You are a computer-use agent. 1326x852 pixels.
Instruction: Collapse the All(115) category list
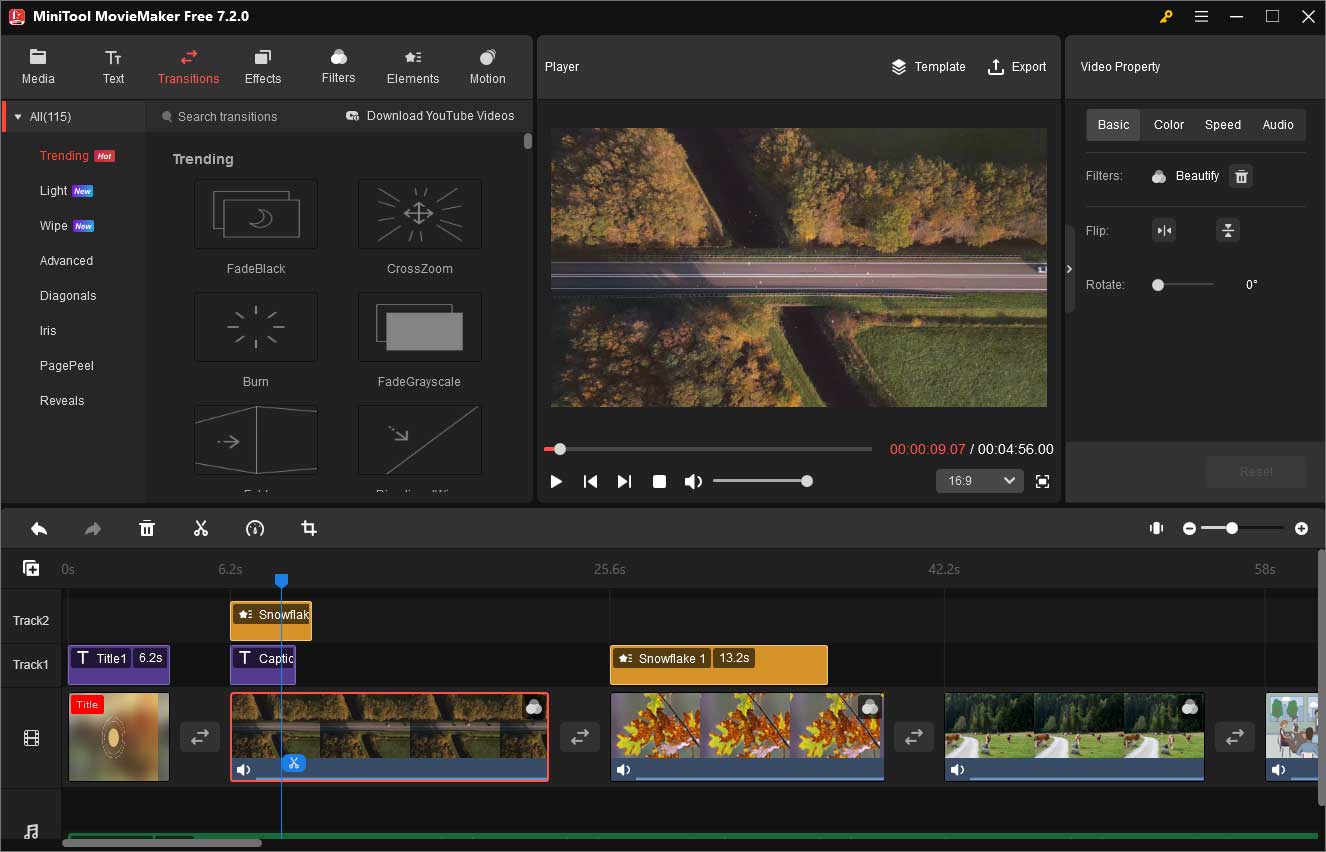point(18,117)
